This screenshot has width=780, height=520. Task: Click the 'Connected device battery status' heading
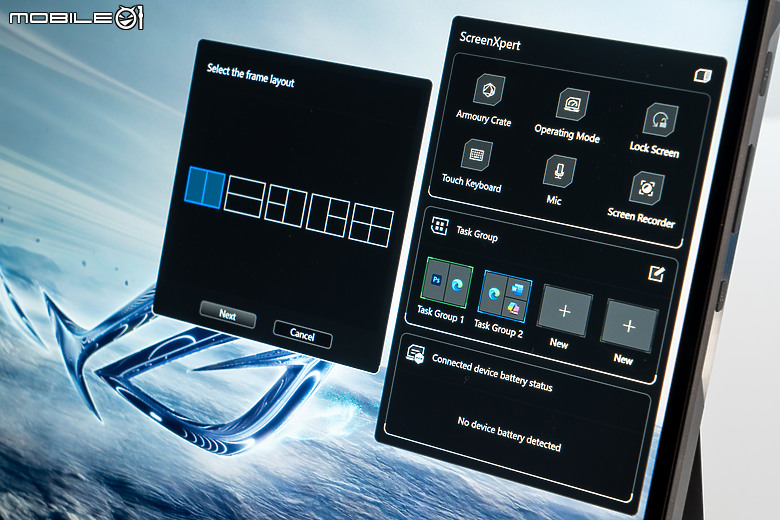(492, 372)
